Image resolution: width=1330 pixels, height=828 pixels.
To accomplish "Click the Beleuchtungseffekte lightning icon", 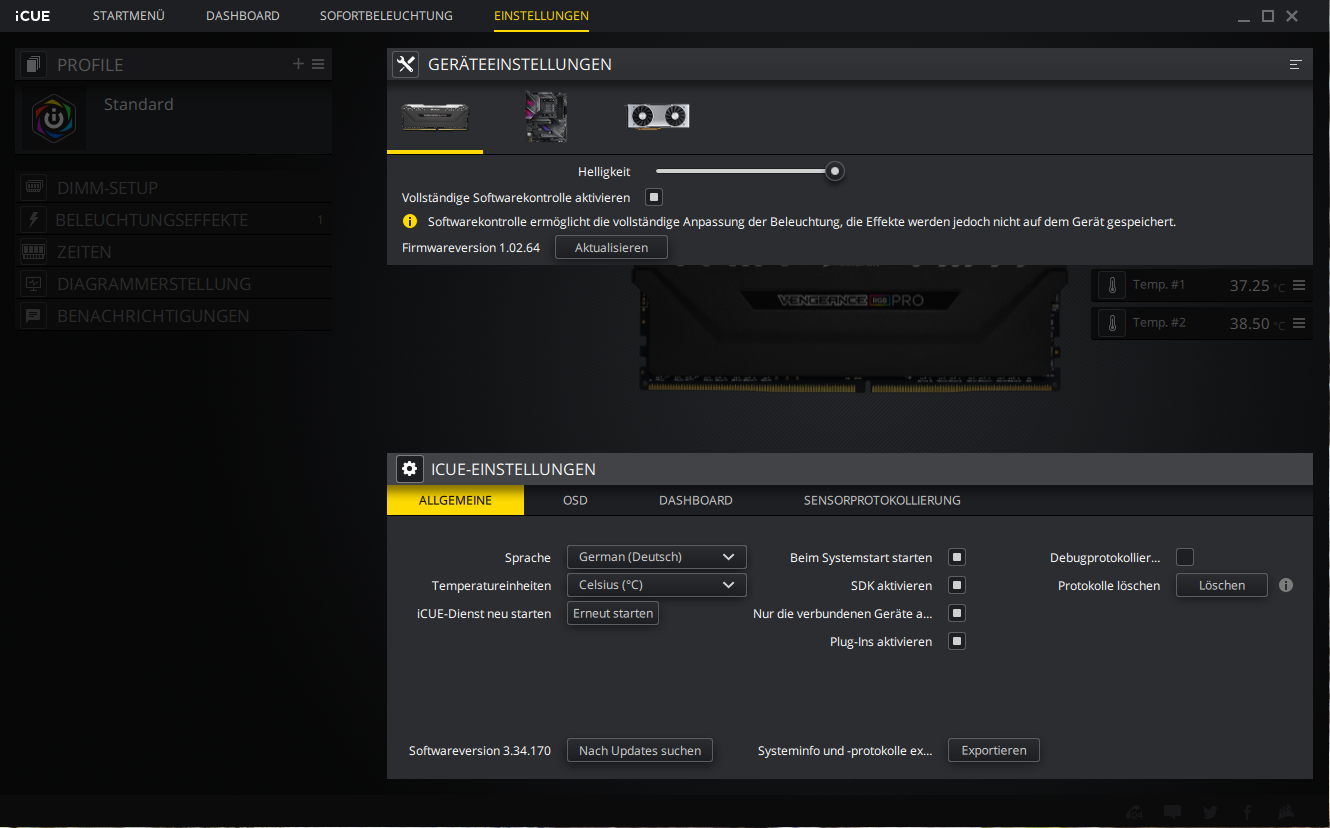I will click(33, 219).
